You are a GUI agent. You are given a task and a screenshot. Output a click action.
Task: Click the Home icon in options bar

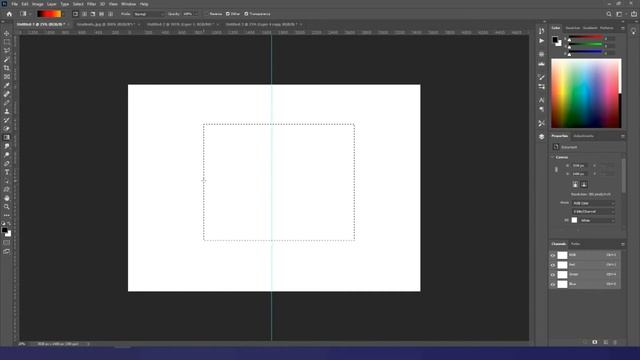[9, 14]
